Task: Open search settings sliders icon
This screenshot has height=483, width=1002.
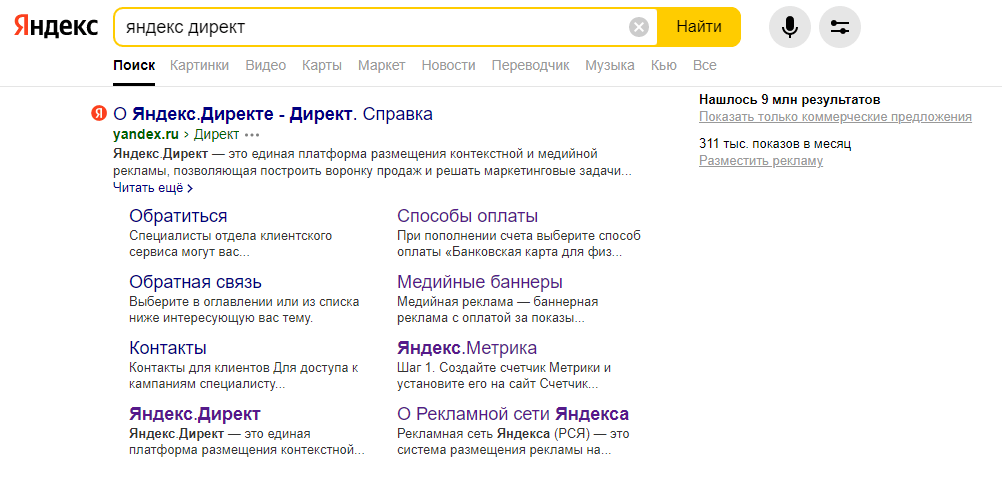Action: [x=840, y=27]
